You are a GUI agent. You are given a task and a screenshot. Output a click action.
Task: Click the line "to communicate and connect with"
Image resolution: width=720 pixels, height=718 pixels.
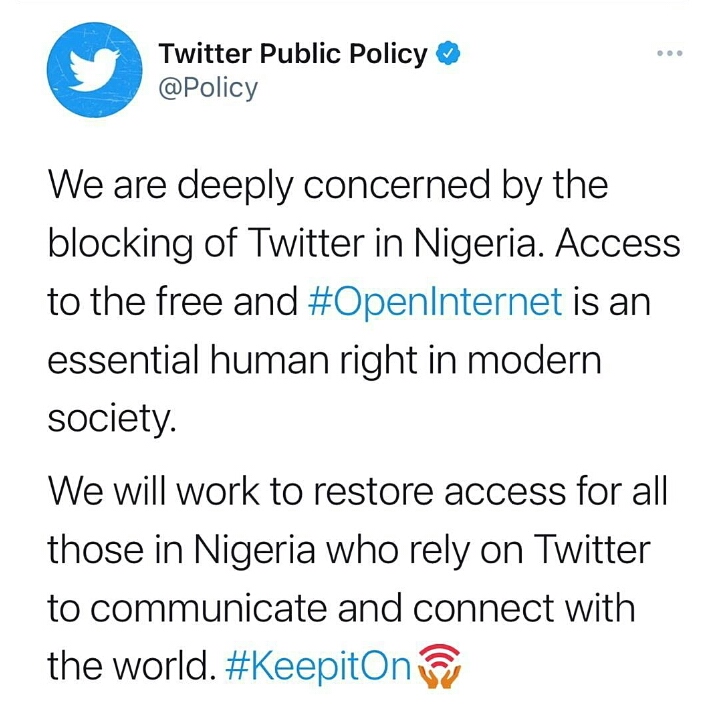[341, 607]
